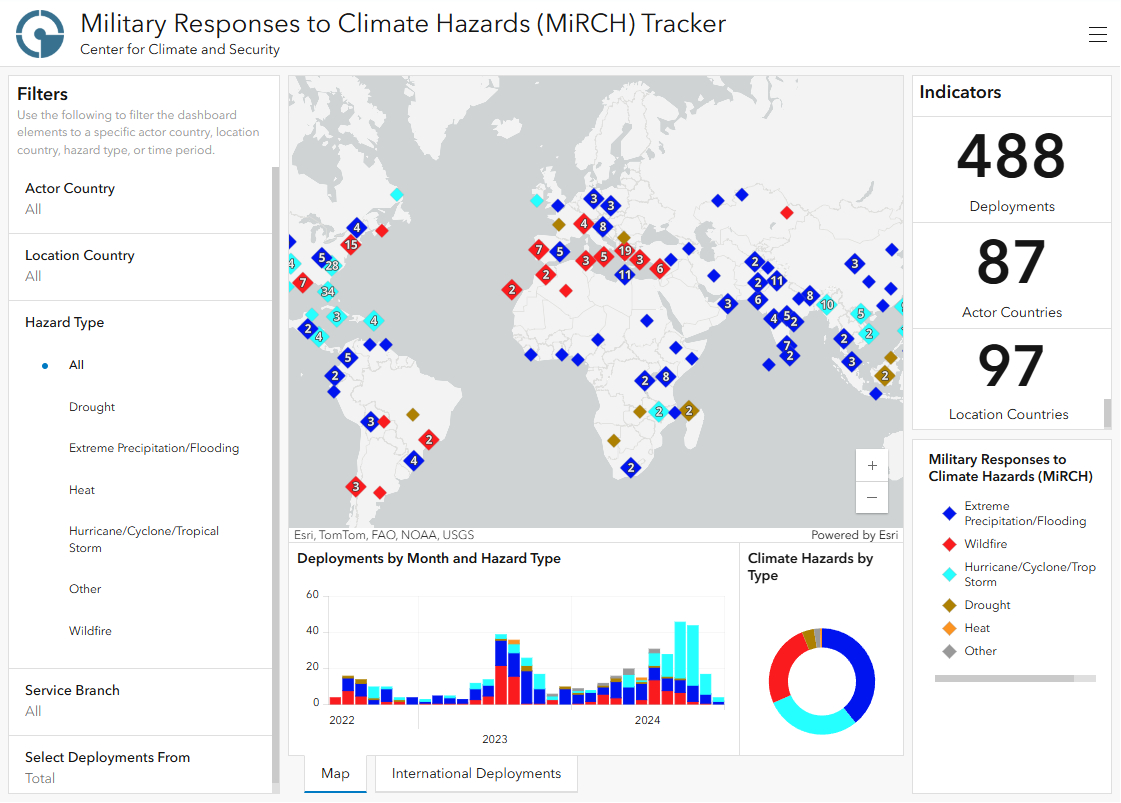Expand the Actor Country filter
This screenshot has width=1121, height=803.
140,198
